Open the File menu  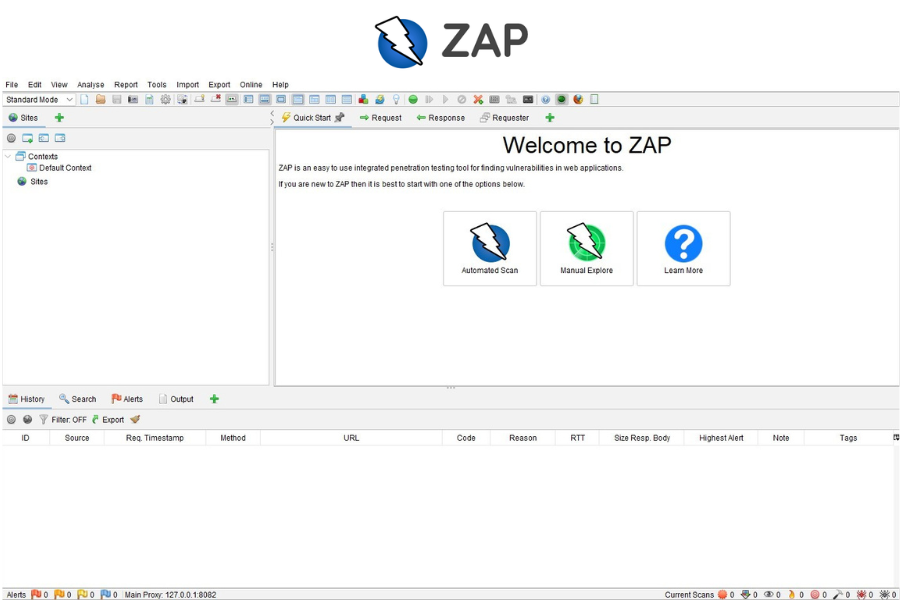(11, 84)
